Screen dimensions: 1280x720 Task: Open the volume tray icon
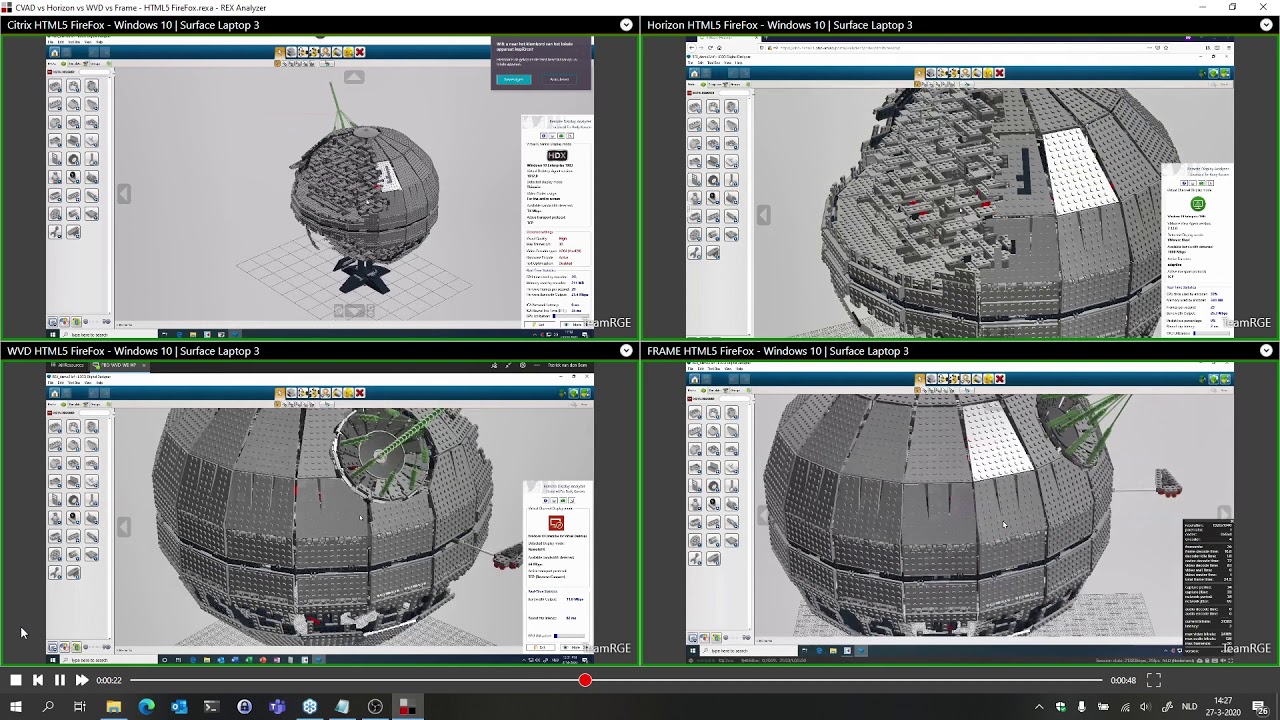[x=1145, y=707]
